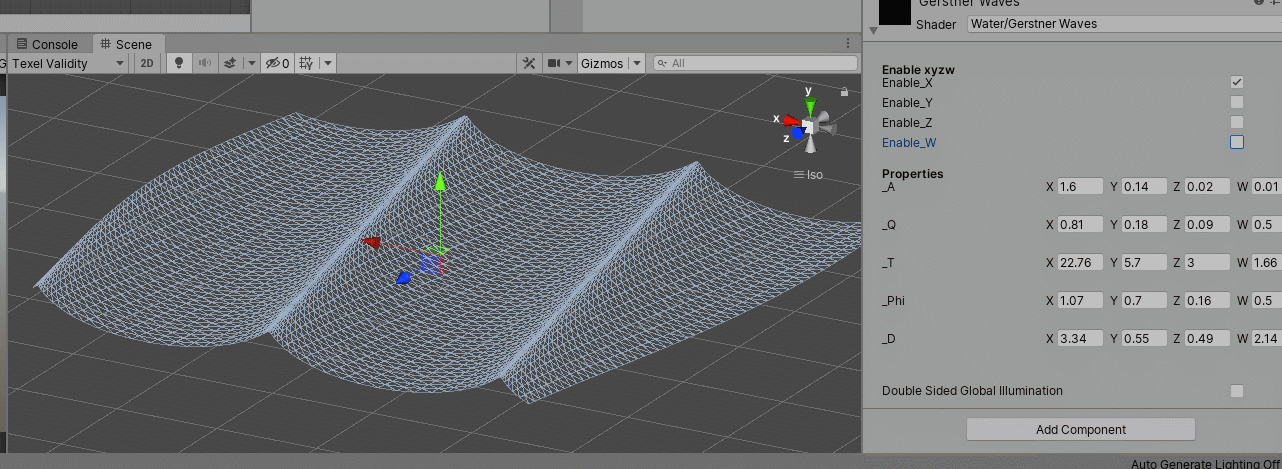Viewport: 1282px width, 469px height.
Task: Grab the blue Z move handle arrow
Action: point(403,278)
